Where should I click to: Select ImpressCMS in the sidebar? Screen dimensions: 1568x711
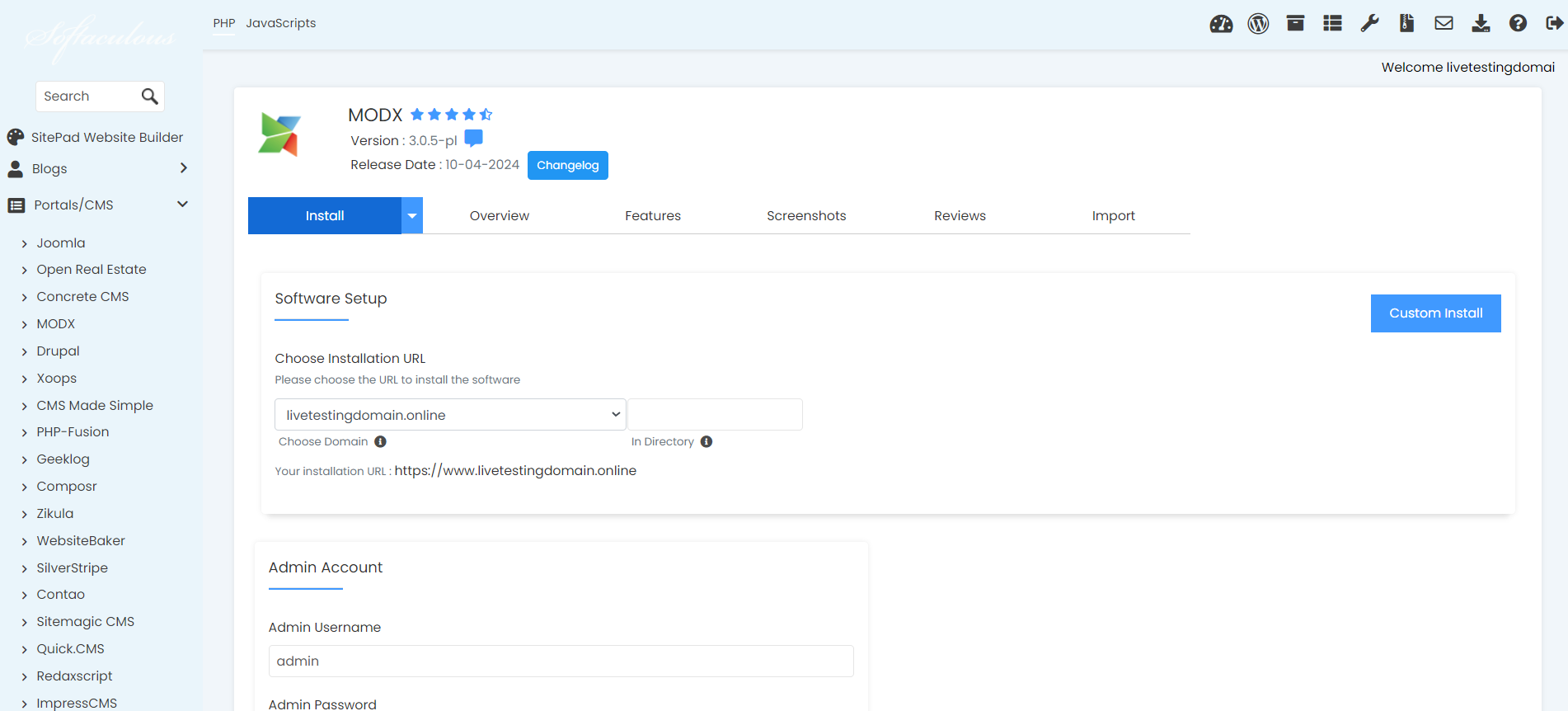click(77, 703)
